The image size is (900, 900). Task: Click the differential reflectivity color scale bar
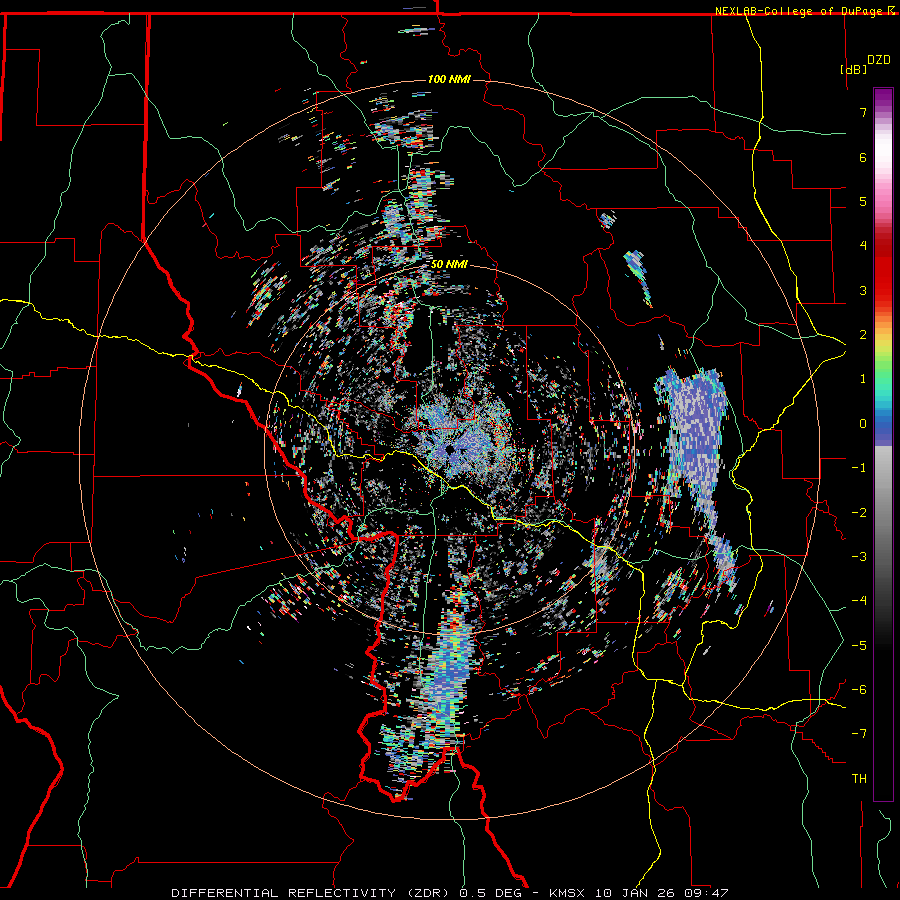tap(883, 444)
